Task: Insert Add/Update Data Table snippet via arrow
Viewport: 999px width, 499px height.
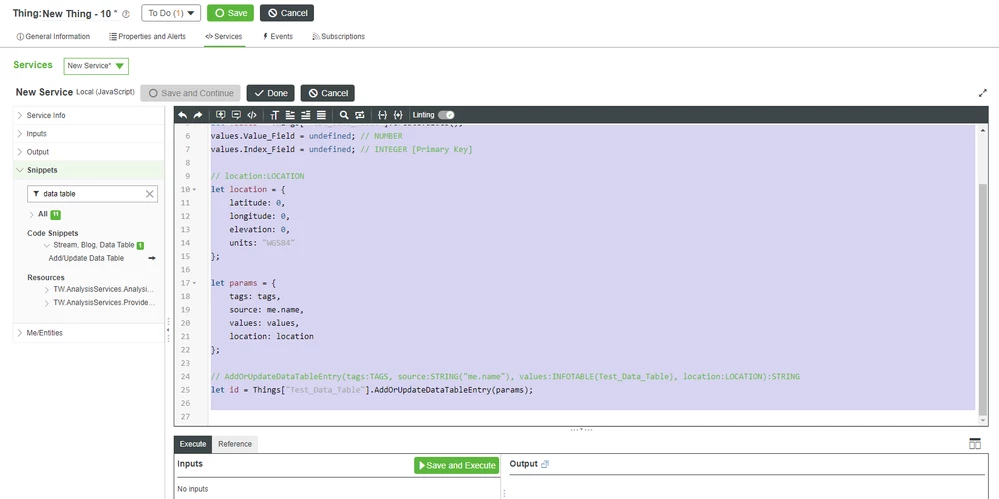Action: 152,258
